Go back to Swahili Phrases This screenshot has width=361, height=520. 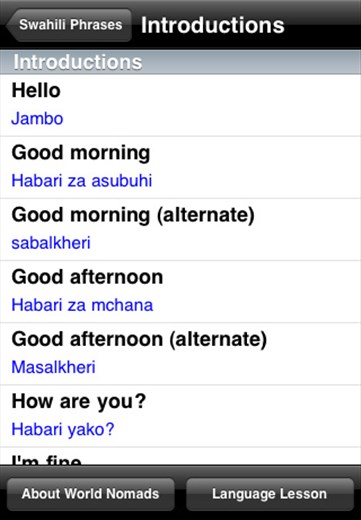69,25
